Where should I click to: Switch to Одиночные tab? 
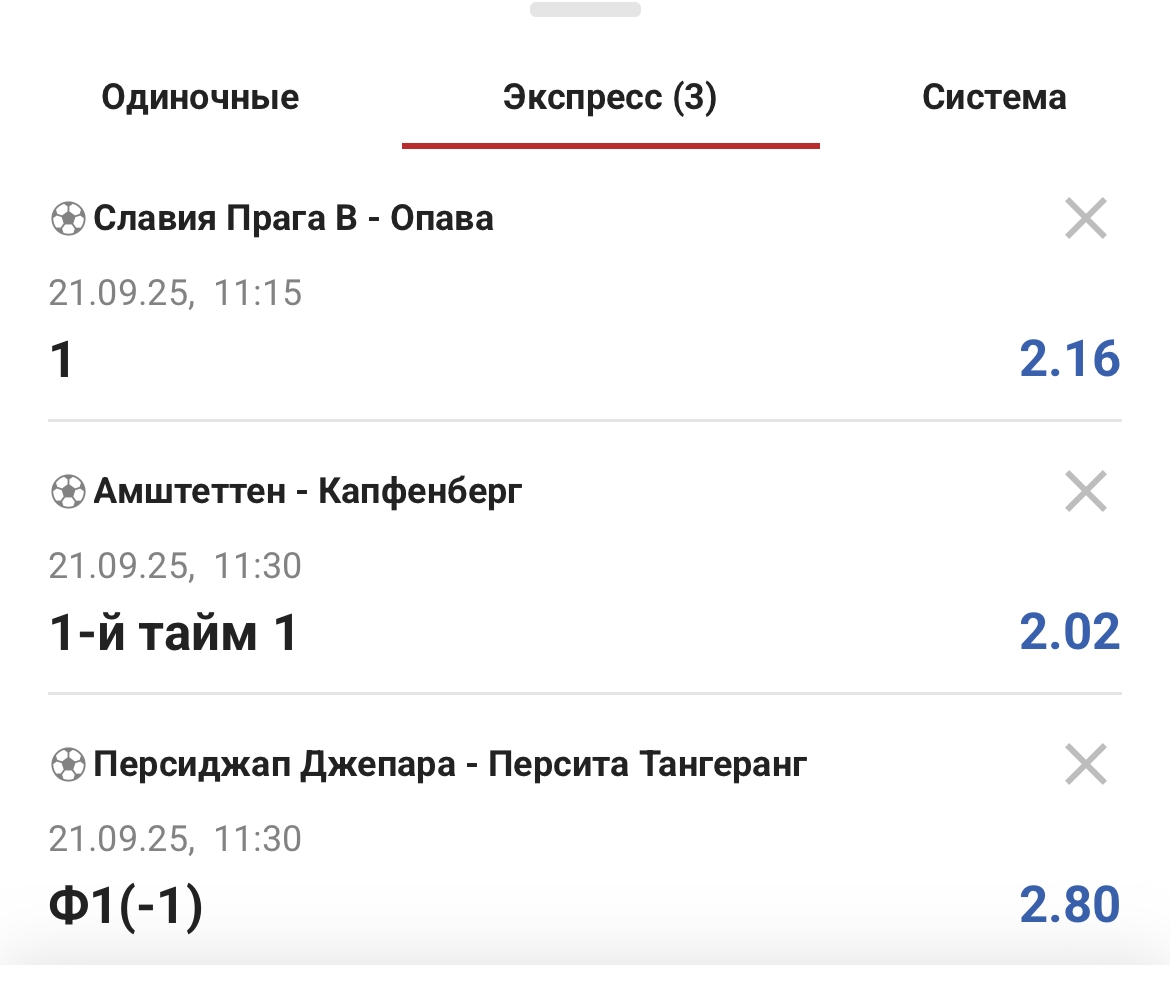pyautogui.click(x=200, y=98)
